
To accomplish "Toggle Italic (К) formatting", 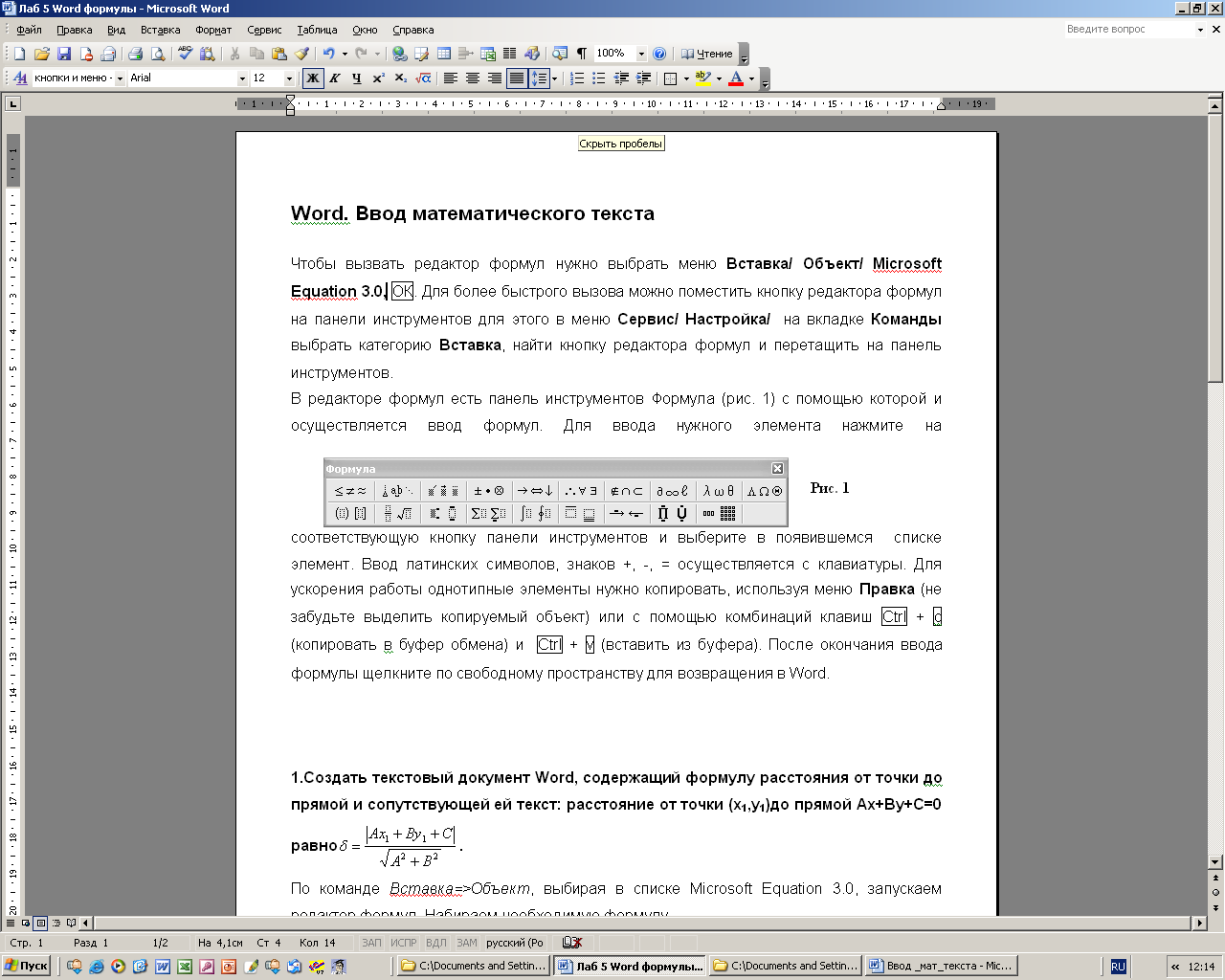I will [335, 78].
